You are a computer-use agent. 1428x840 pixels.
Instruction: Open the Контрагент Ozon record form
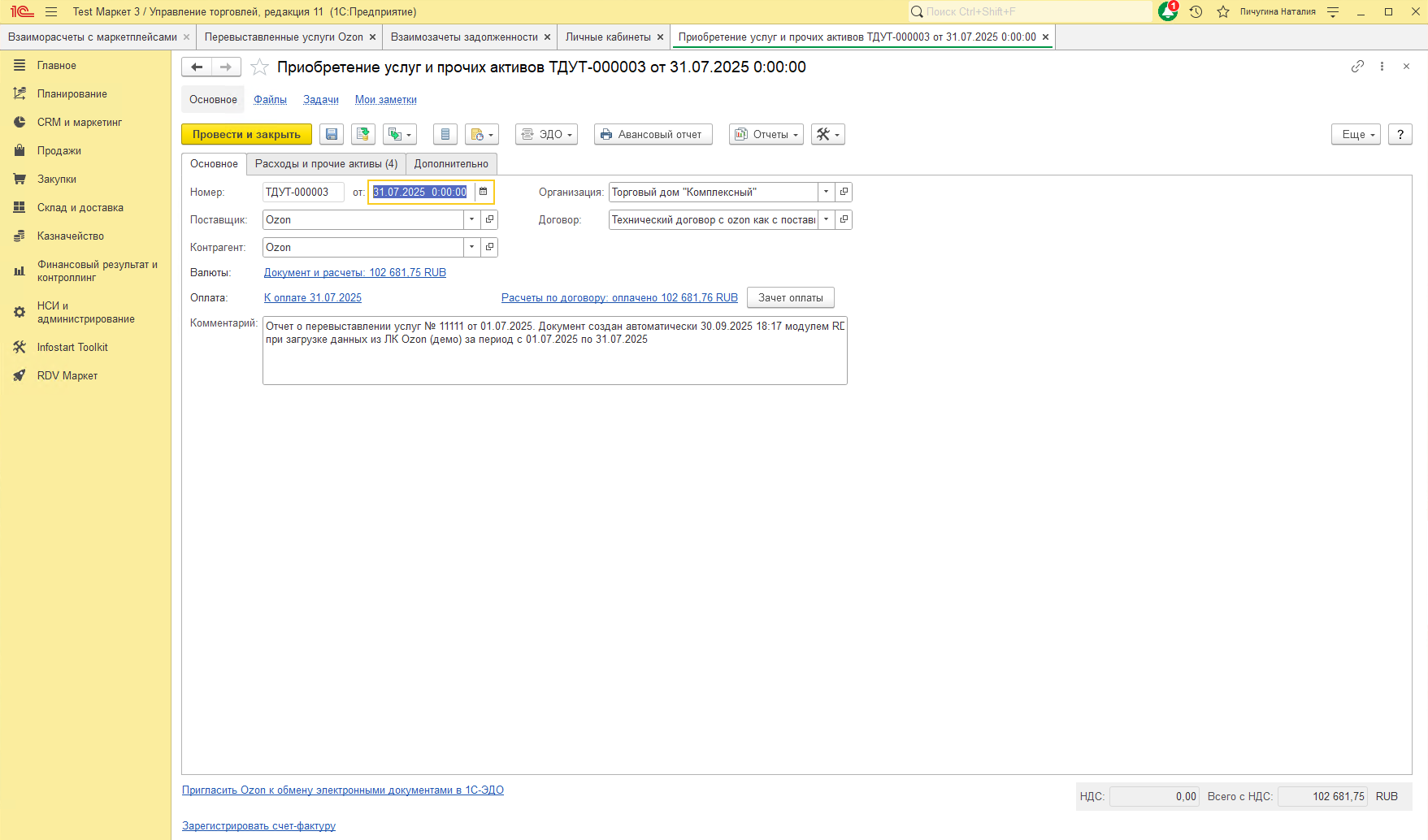489,247
